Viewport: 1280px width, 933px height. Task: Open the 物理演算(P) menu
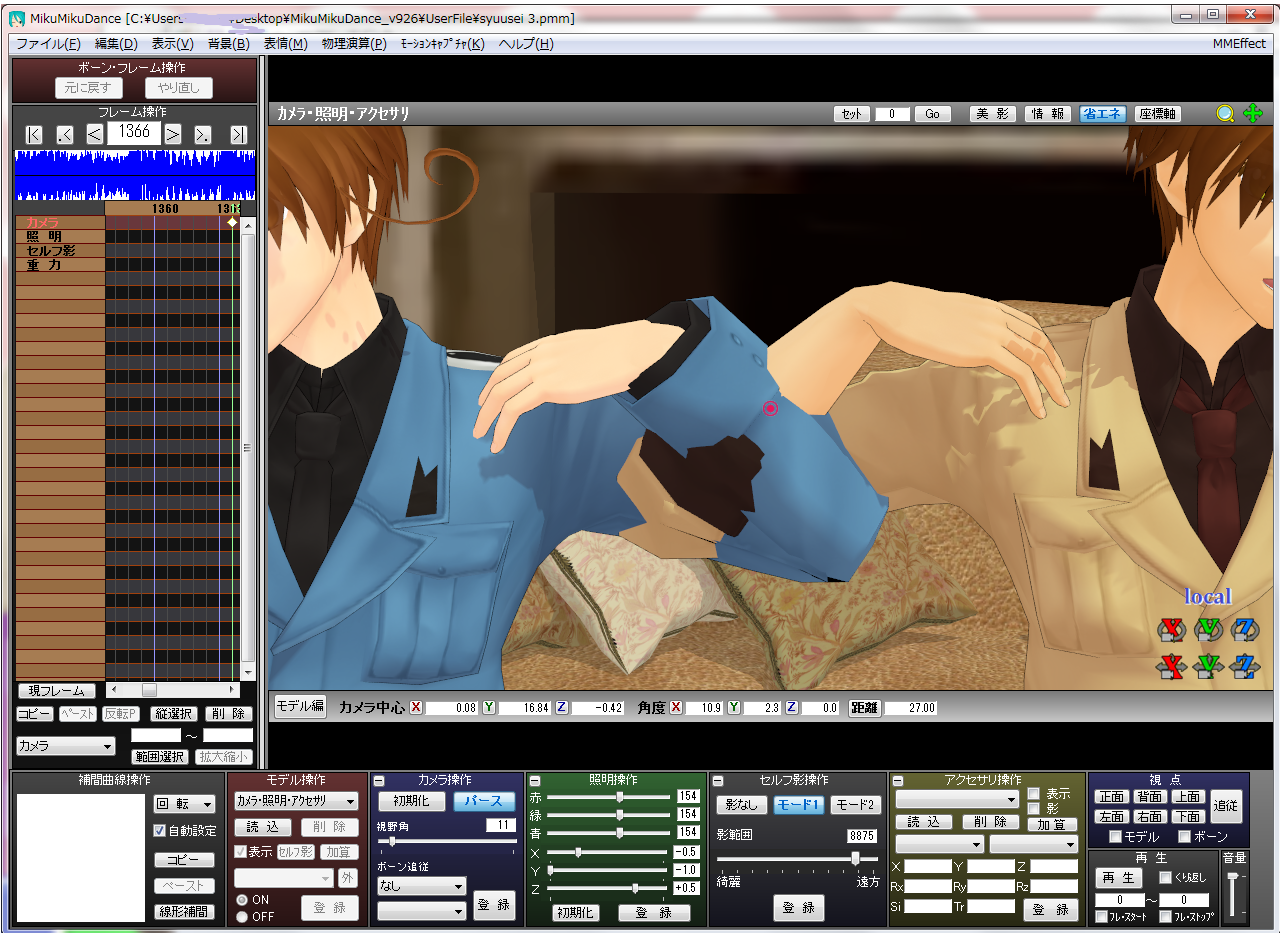pyautogui.click(x=354, y=44)
